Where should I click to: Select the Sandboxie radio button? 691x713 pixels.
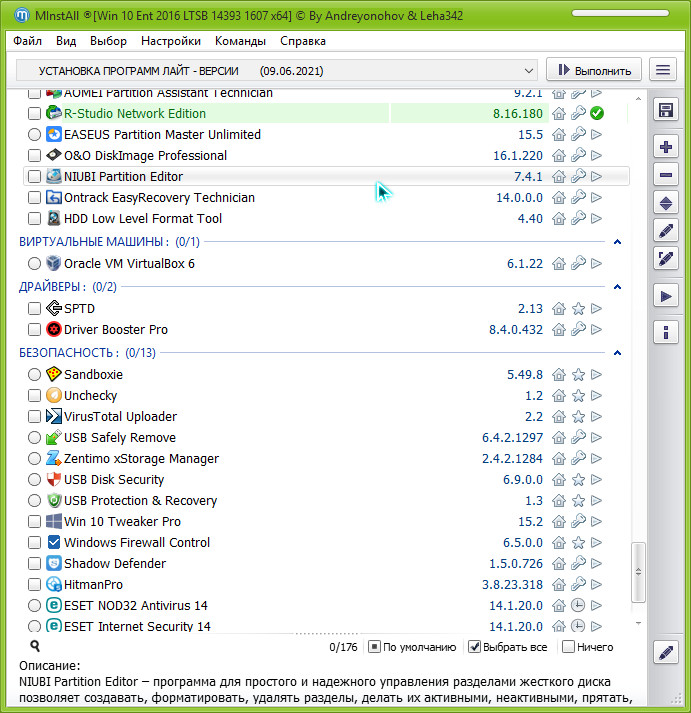(35, 375)
